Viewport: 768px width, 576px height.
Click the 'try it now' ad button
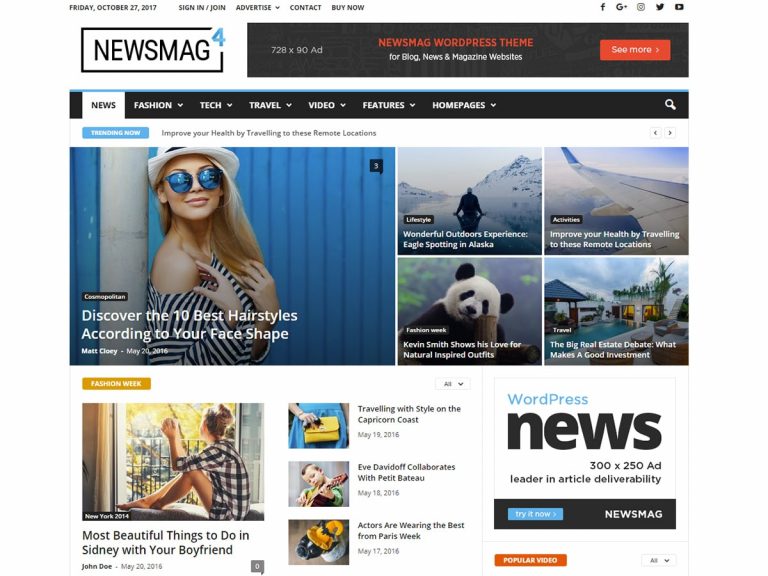tap(535, 514)
